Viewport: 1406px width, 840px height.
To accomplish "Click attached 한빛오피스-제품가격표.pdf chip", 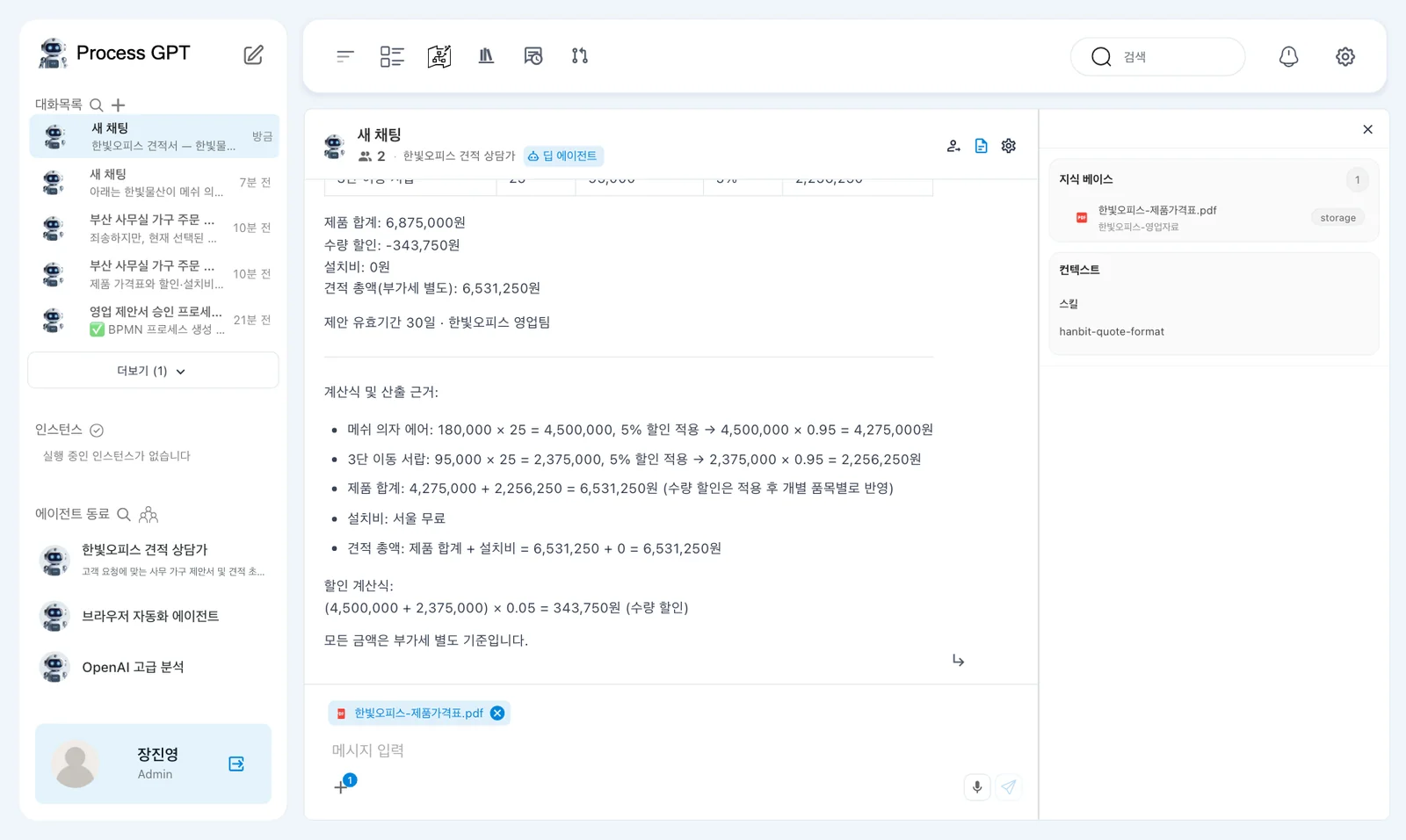I will (x=418, y=713).
